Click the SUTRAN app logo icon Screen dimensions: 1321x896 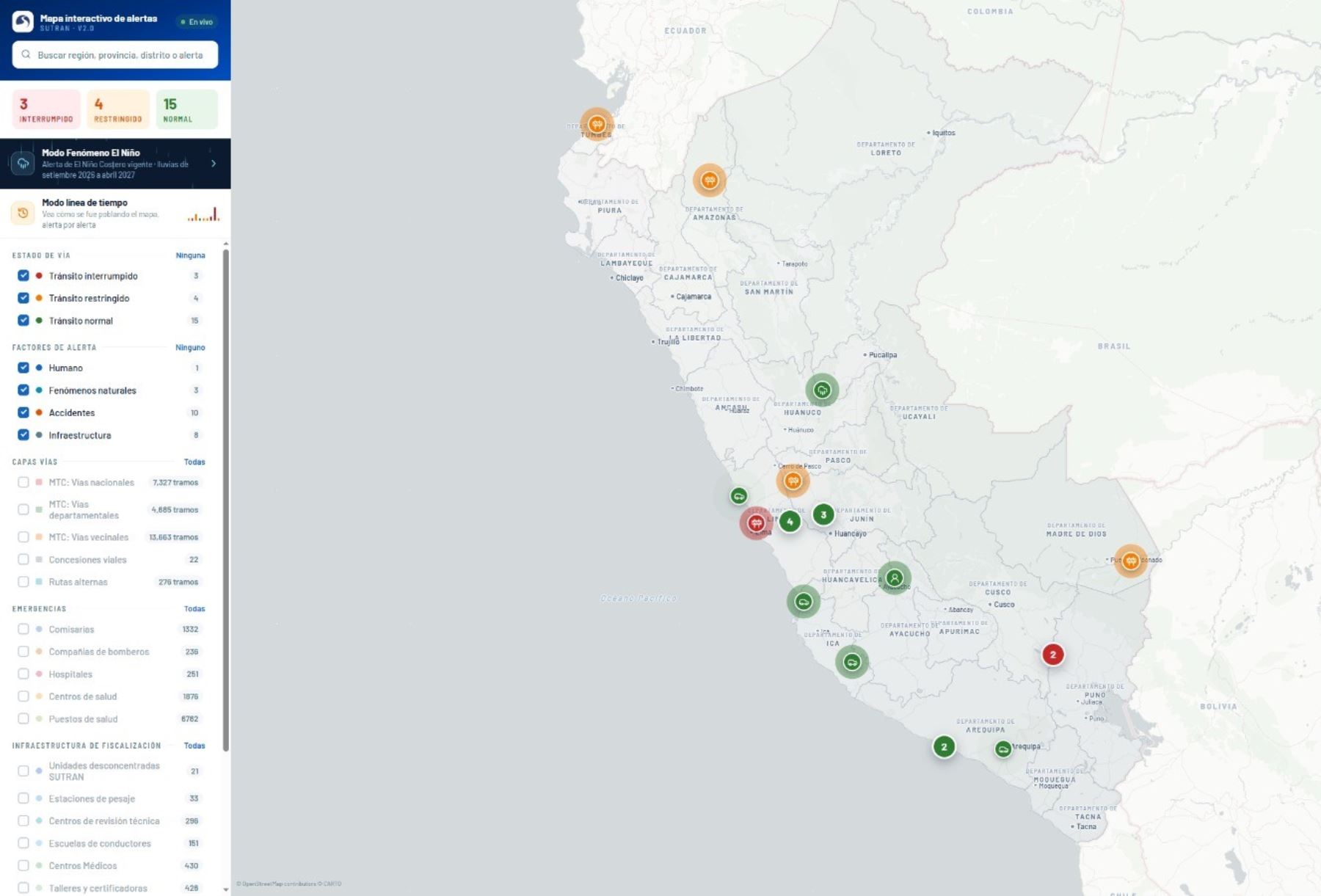(23, 22)
